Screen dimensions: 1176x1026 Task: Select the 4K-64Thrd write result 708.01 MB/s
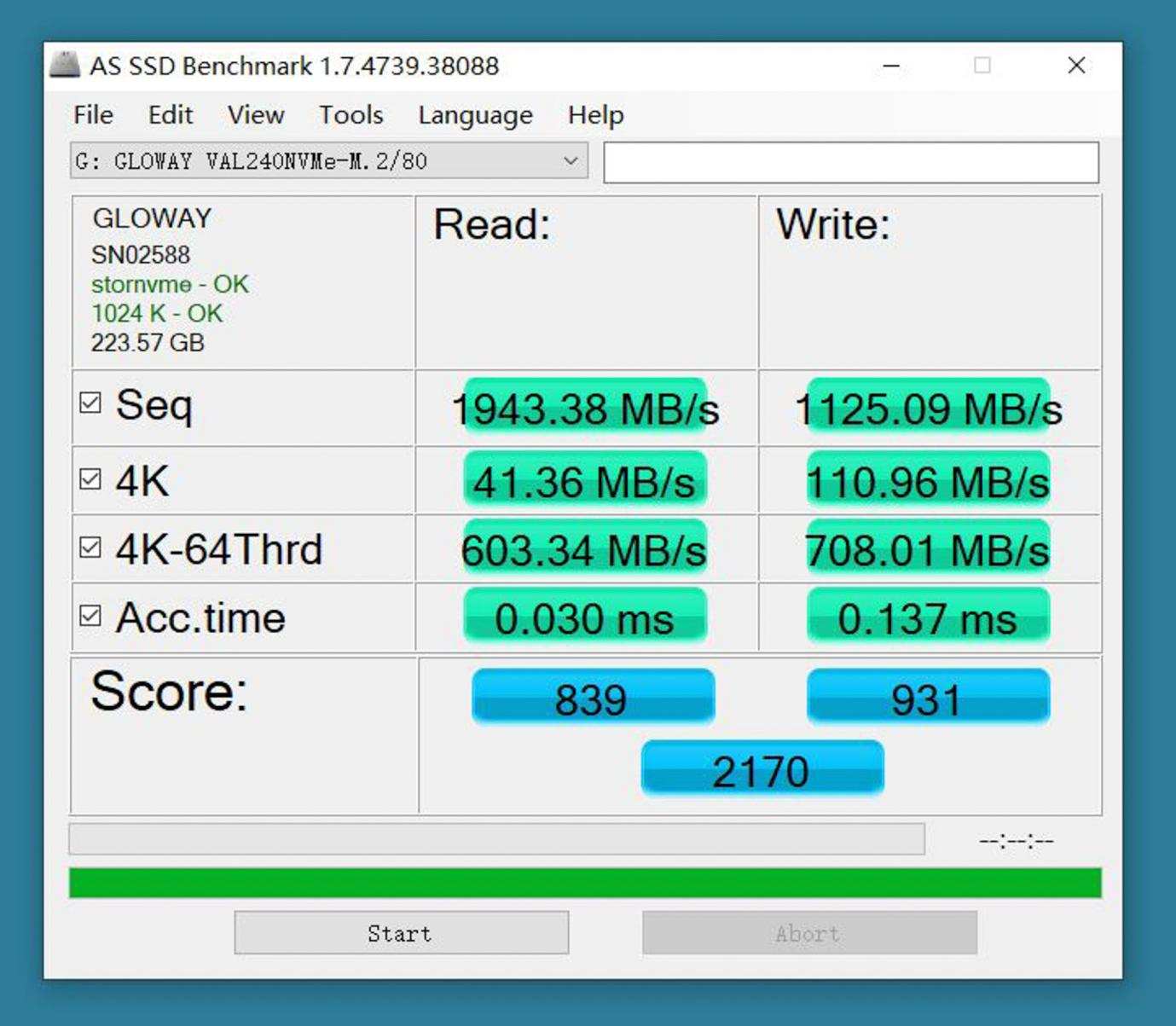(x=928, y=549)
